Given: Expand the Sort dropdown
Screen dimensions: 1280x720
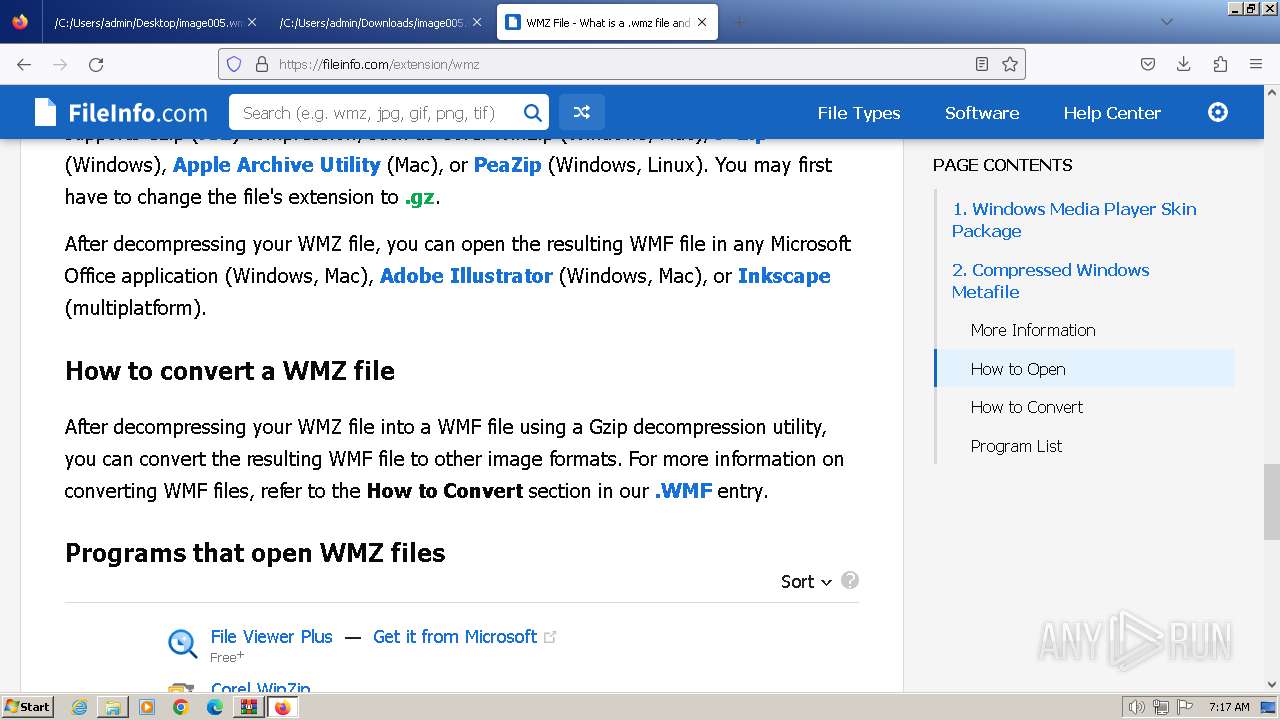Looking at the screenshot, I should point(806,582).
